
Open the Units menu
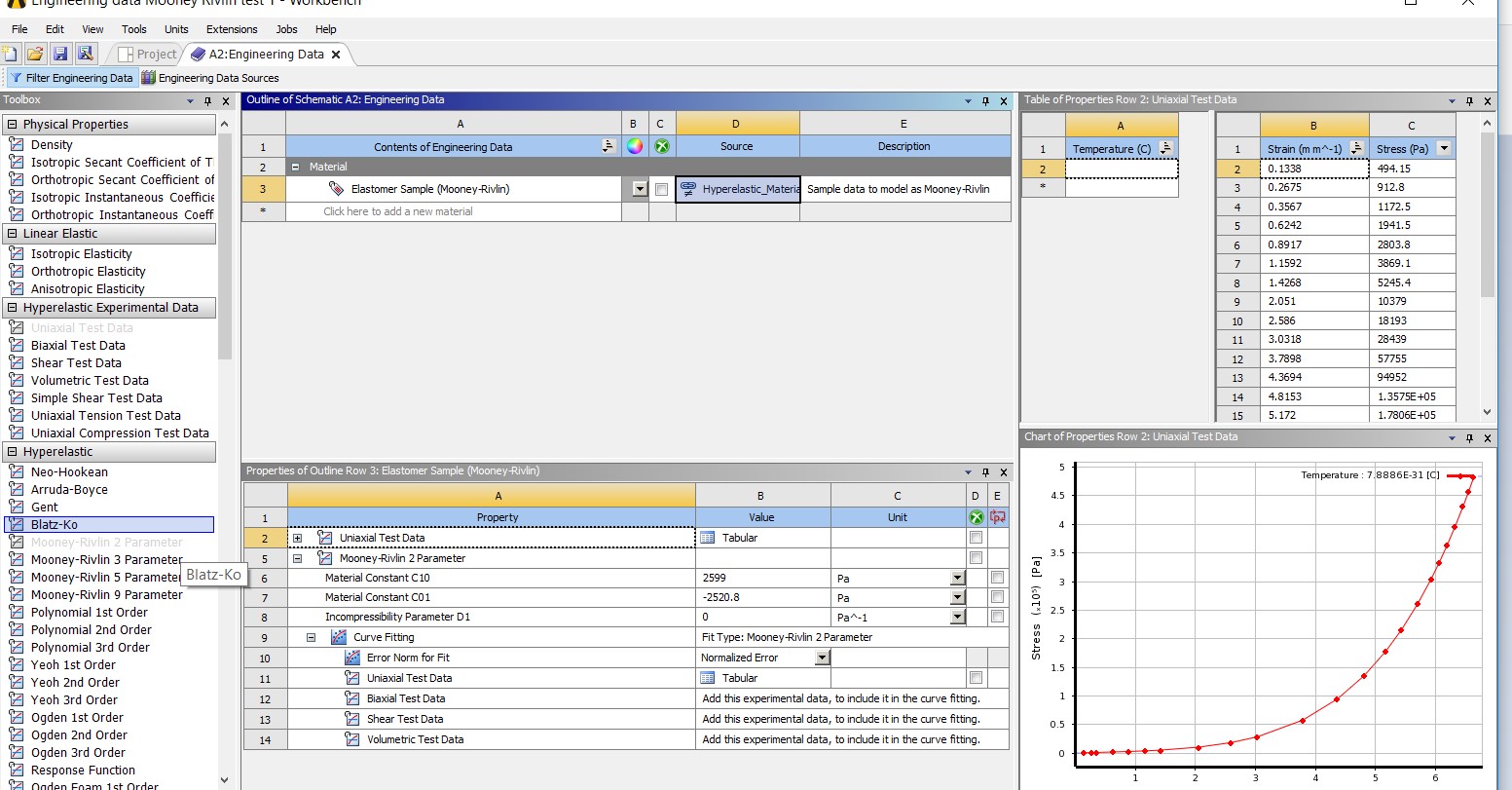(177, 29)
